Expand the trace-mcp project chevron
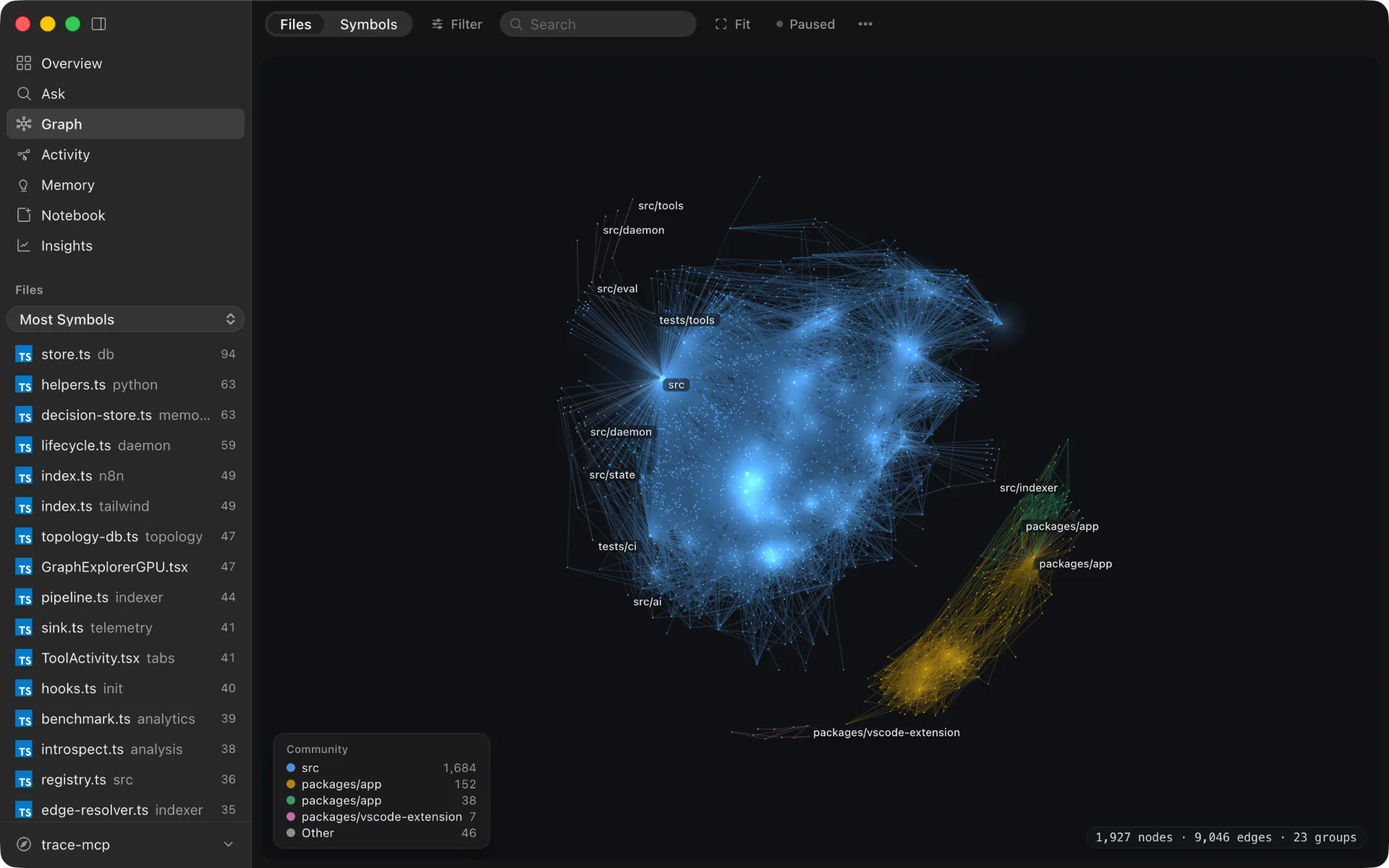The height and width of the screenshot is (868, 1389). pos(229,844)
